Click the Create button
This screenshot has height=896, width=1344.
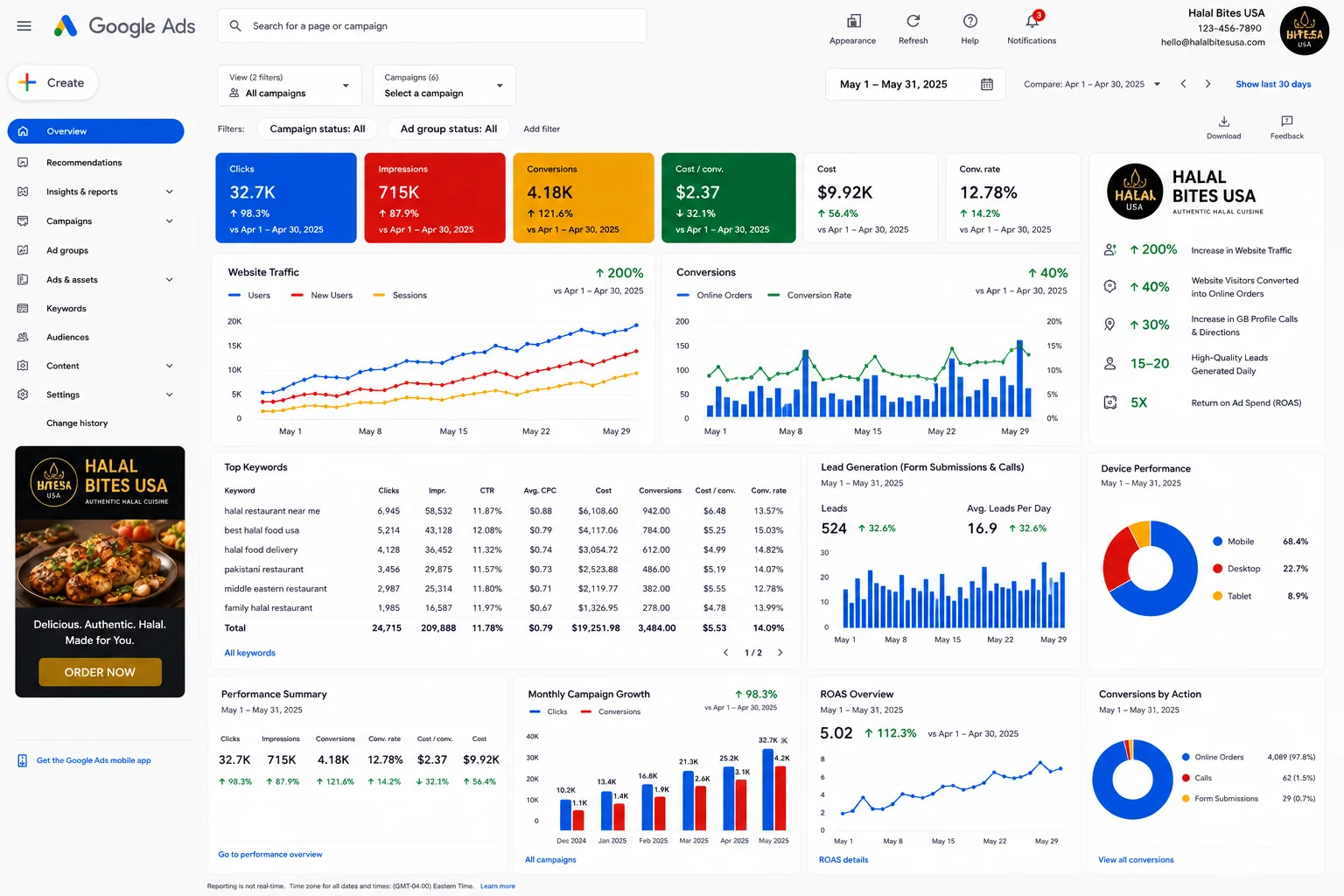pyautogui.click(x=52, y=83)
